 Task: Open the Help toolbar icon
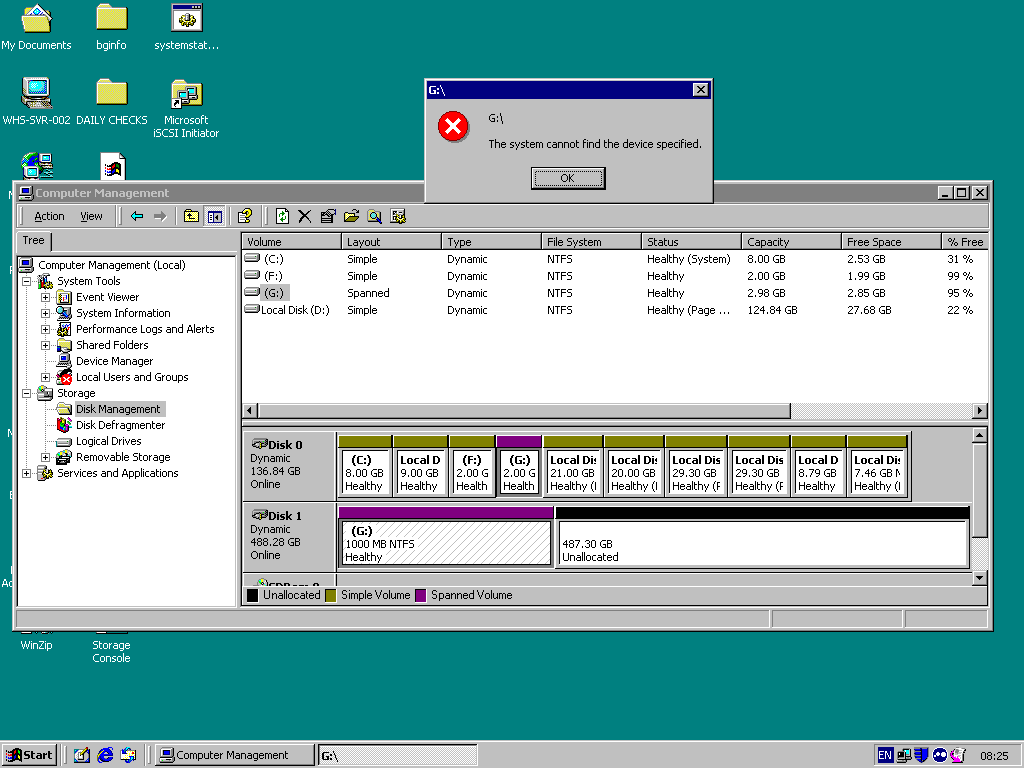[245, 216]
